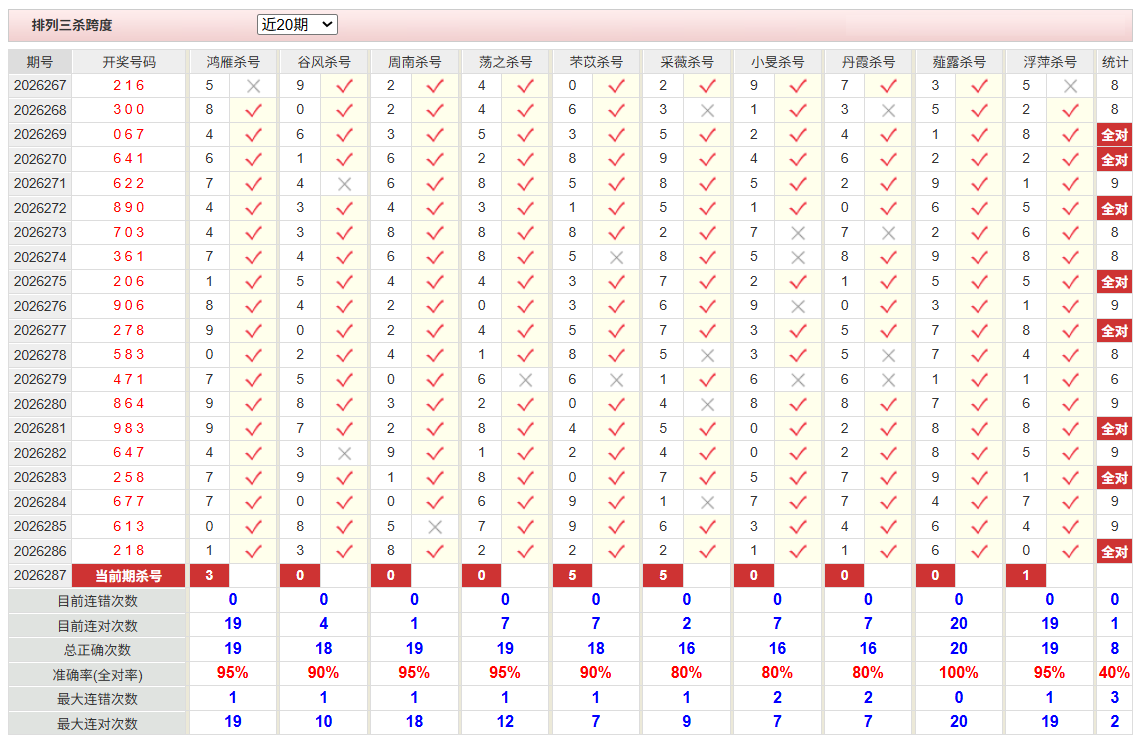Open the 近20期 period dropdown
Image resolution: width=1140 pixels, height=744 pixels.
point(297,25)
